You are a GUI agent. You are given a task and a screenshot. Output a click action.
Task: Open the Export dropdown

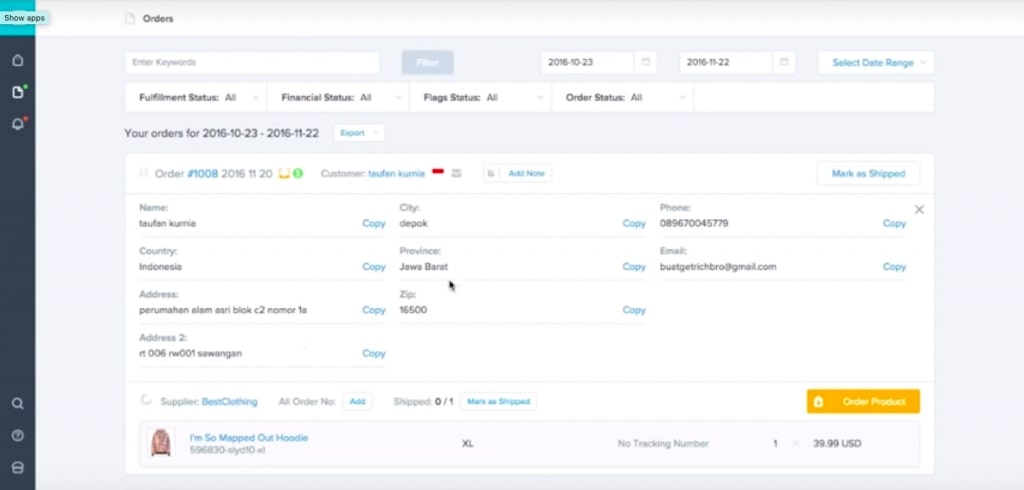358,133
